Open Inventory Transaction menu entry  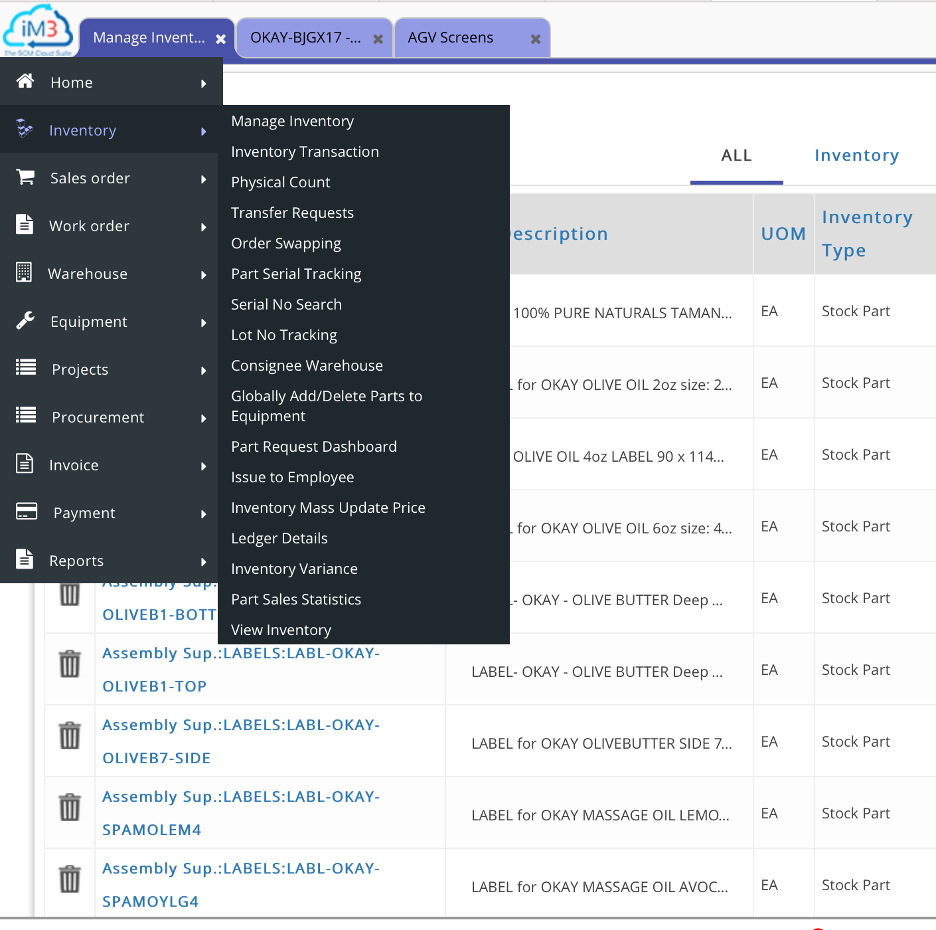click(x=305, y=152)
